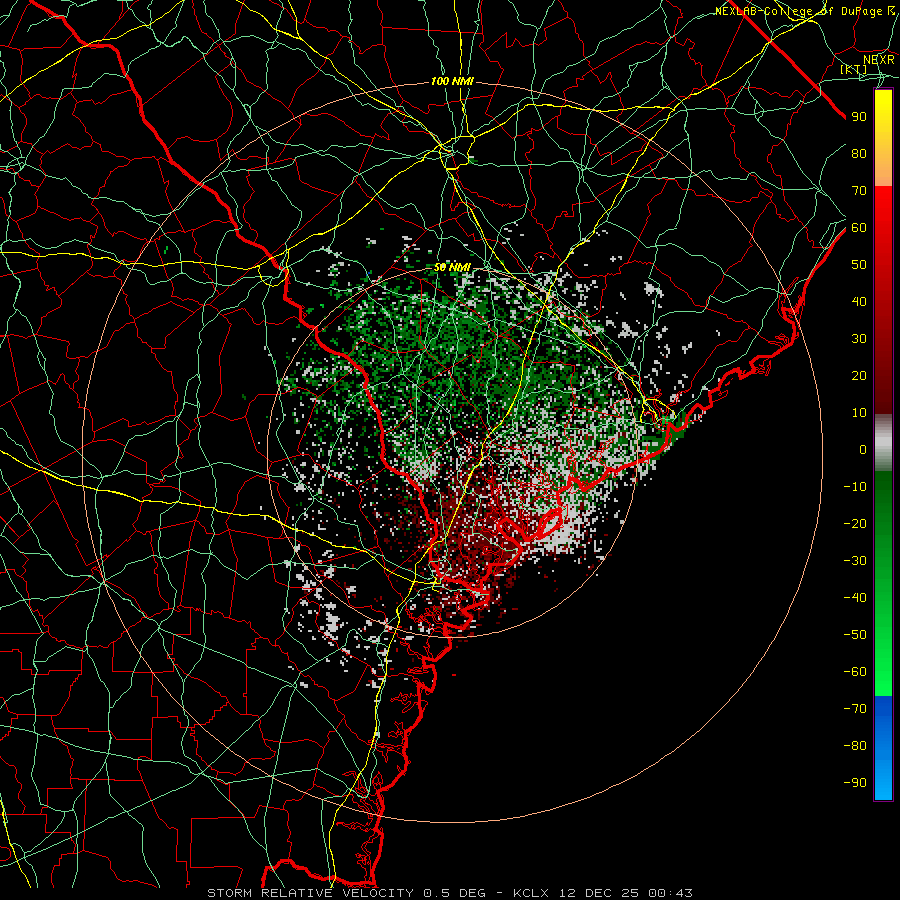900x900 pixels.
Task: Click the 50 NMI range ring label
Action: [x=452, y=267]
